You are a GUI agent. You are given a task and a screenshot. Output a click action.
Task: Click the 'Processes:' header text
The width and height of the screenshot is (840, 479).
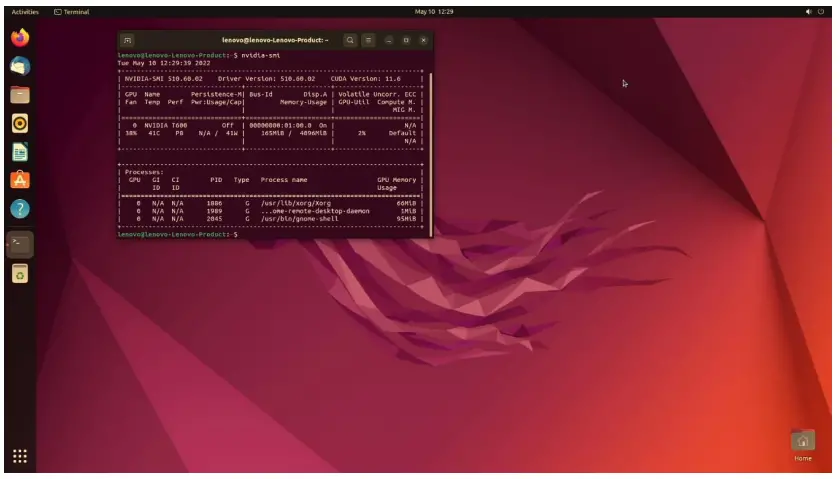click(144, 173)
